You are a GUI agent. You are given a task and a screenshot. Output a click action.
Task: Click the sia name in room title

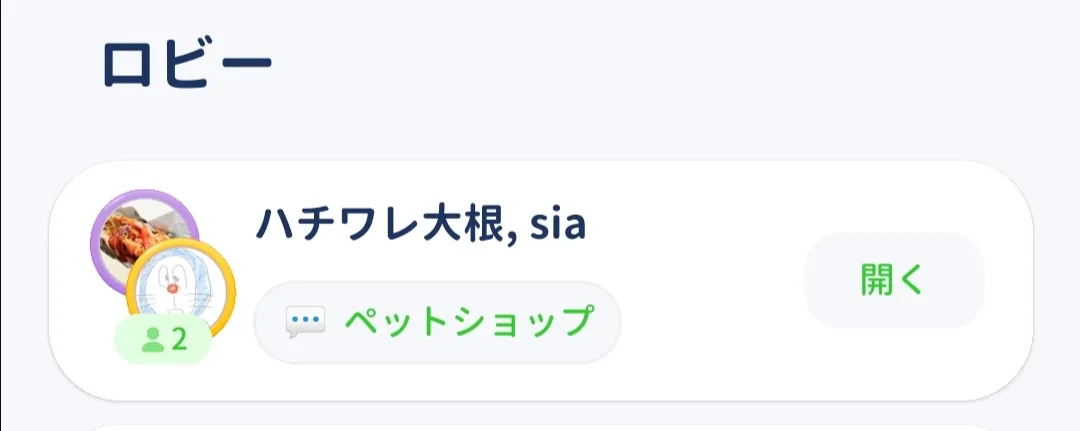click(x=557, y=226)
